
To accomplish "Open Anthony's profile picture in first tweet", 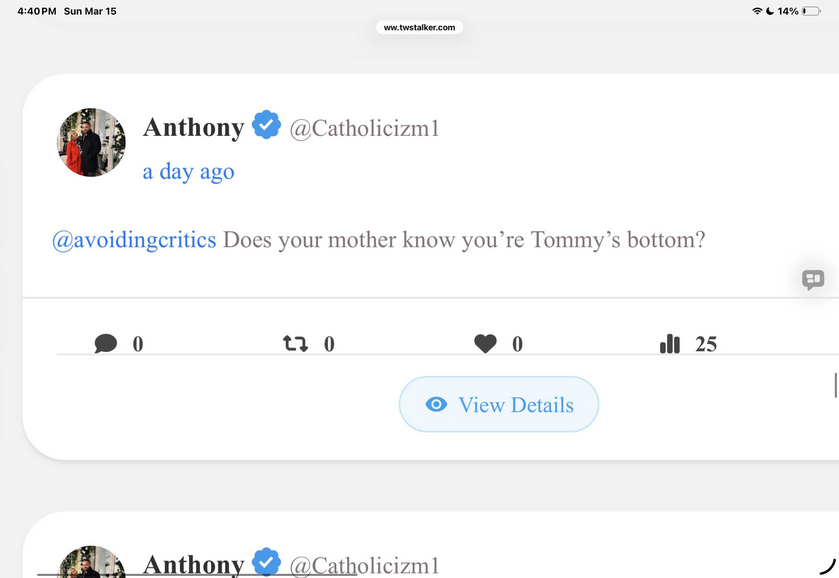I will (x=91, y=142).
